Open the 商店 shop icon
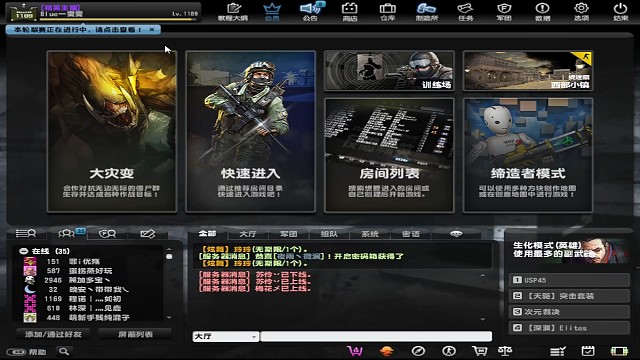The width and height of the screenshot is (640, 360). click(x=349, y=12)
